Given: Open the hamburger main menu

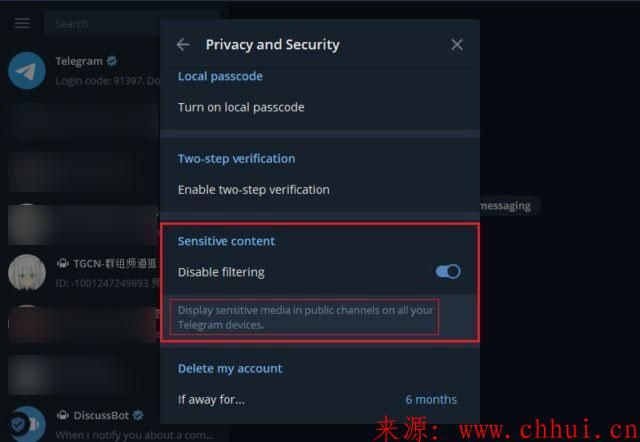Looking at the screenshot, I should tap(22, 23).
